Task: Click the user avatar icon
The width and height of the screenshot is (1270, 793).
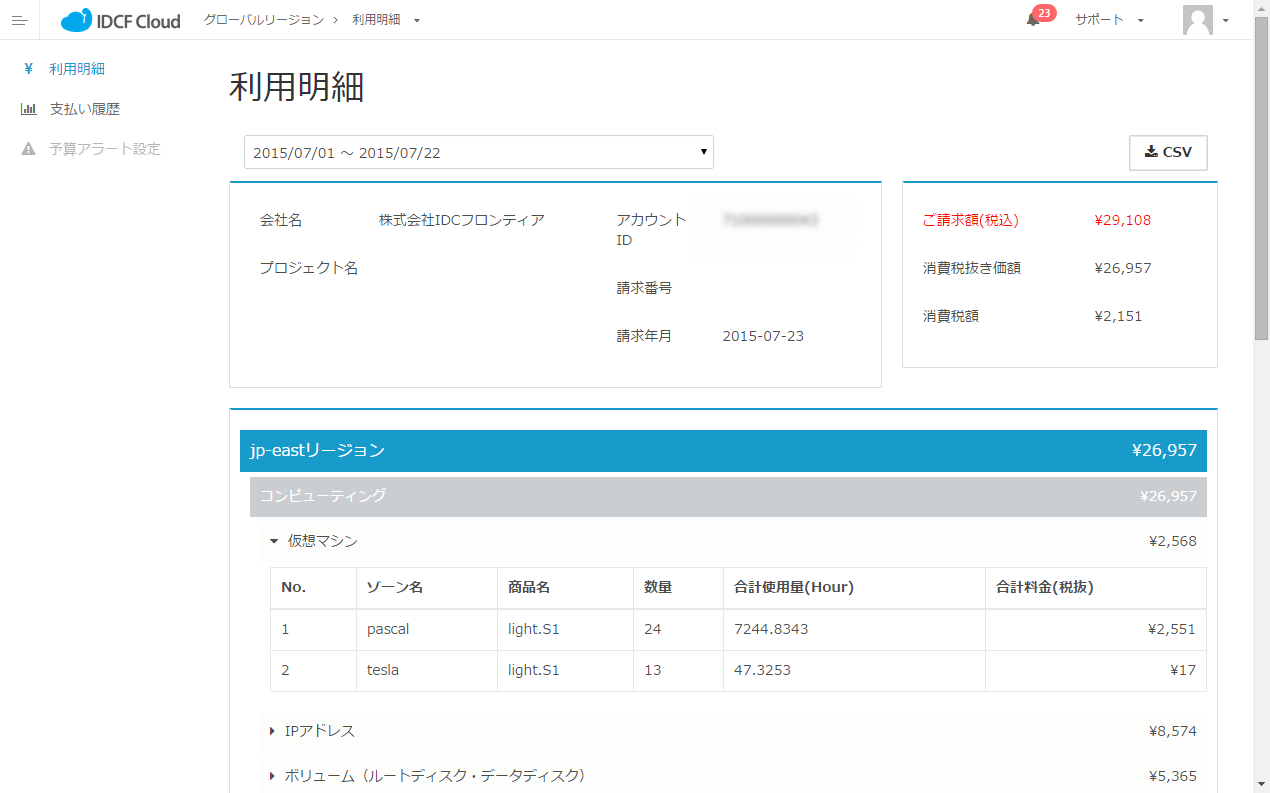Action: point(1197,20)
